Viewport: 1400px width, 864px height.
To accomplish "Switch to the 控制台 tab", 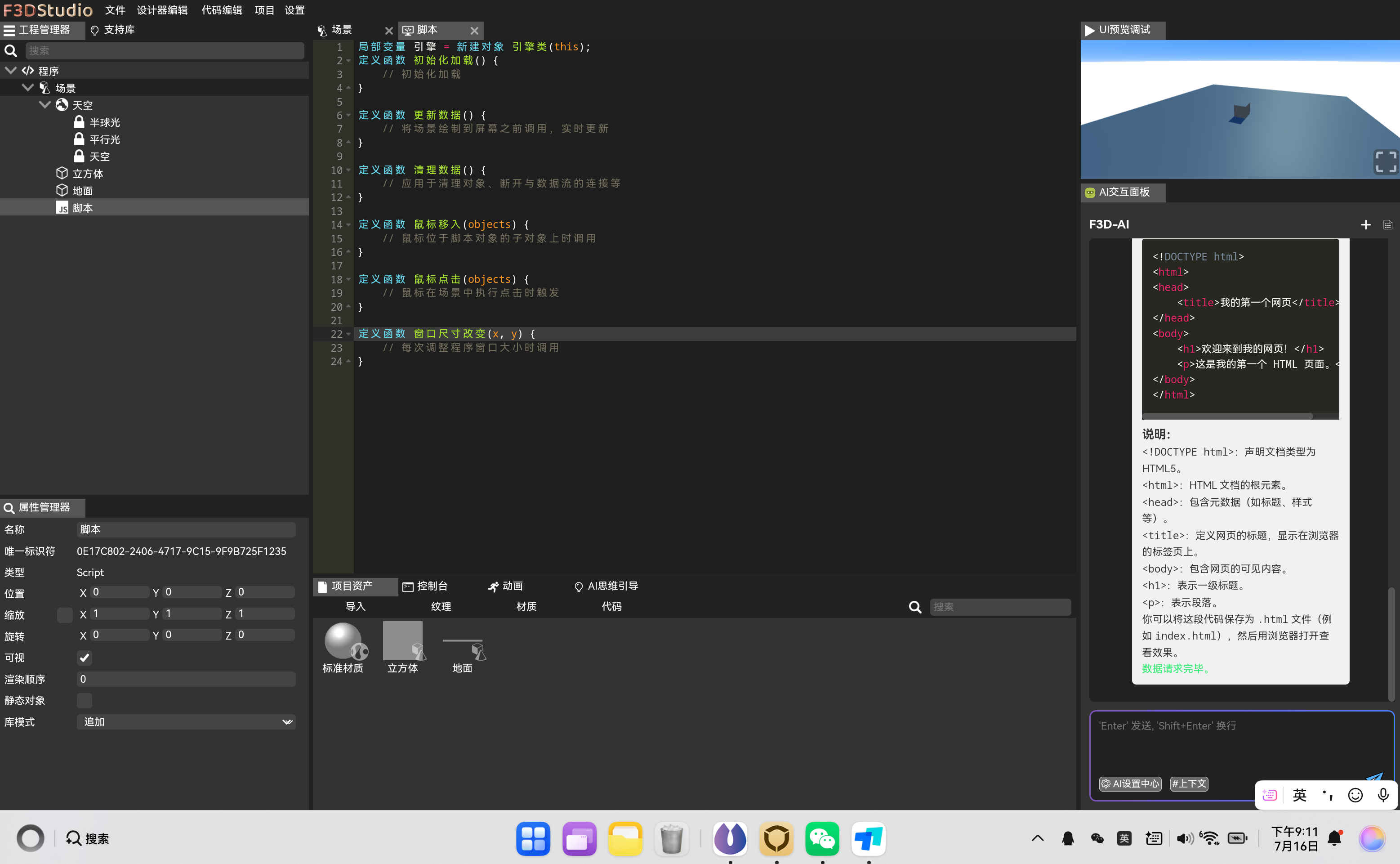I will (x=425, y=586).
